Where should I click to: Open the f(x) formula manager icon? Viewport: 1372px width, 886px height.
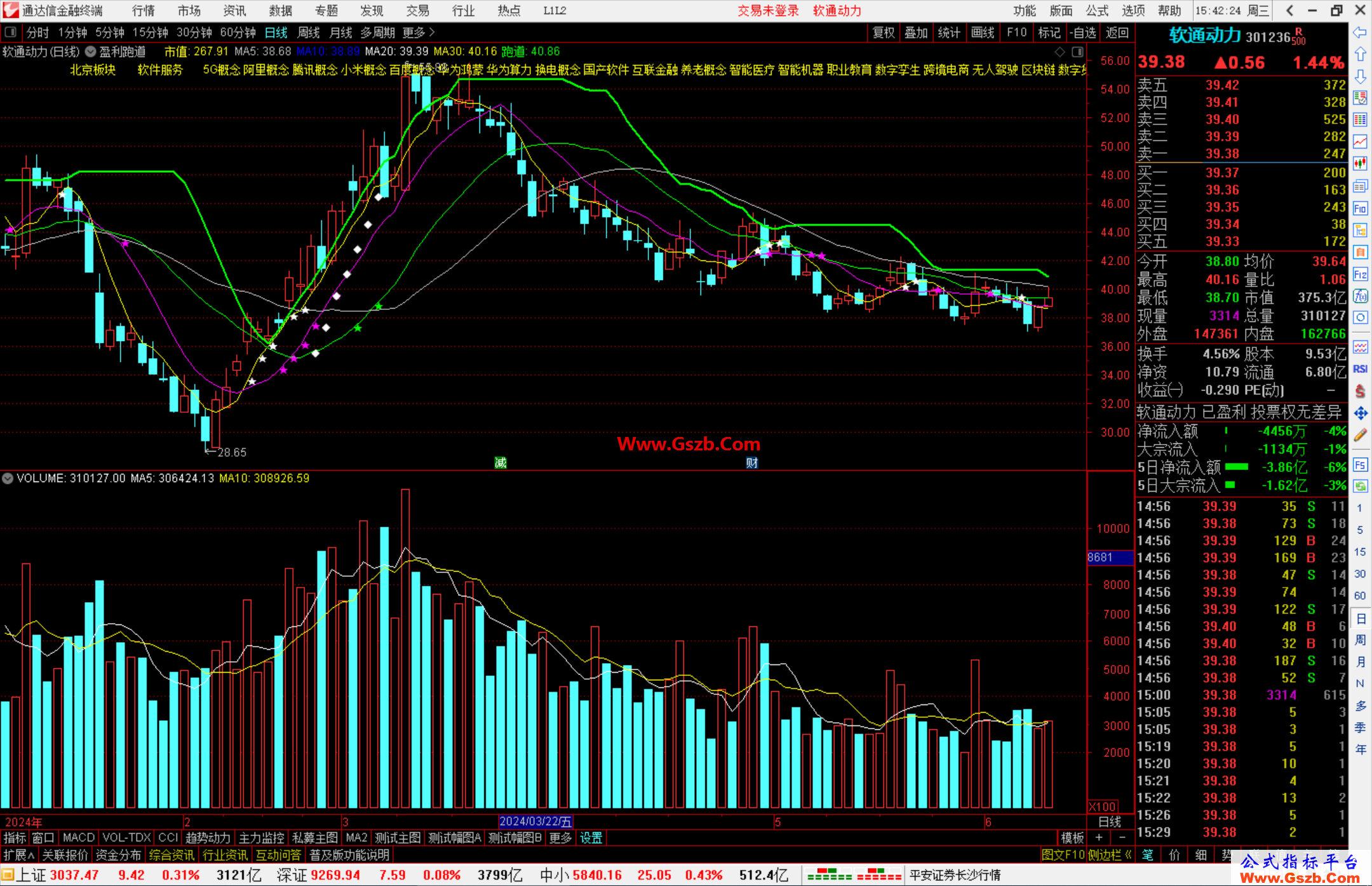tap(1360, 296)
